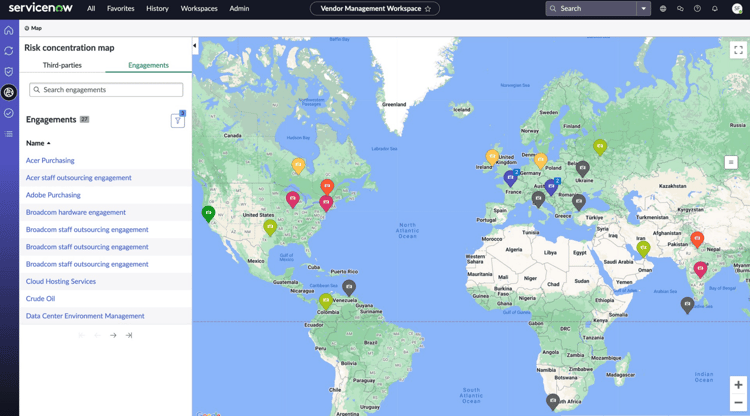This screenshot has height=416, width=750.
Task: Click the green pin on California coast
Action: tap(208, 214)
